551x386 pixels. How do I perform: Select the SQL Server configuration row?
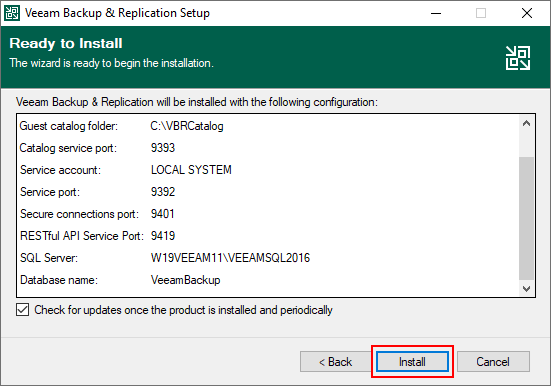267,258
